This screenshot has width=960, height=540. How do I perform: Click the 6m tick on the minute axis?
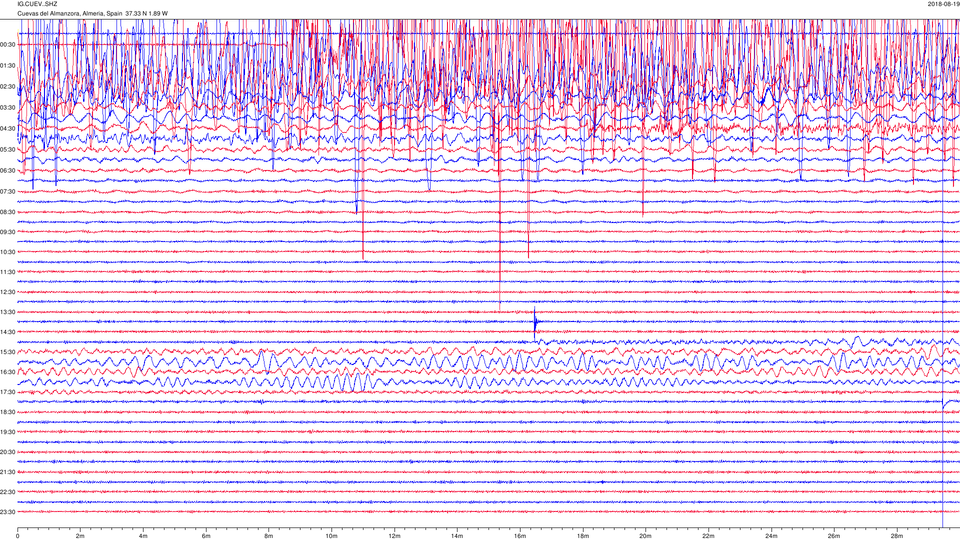coord(206,536)
